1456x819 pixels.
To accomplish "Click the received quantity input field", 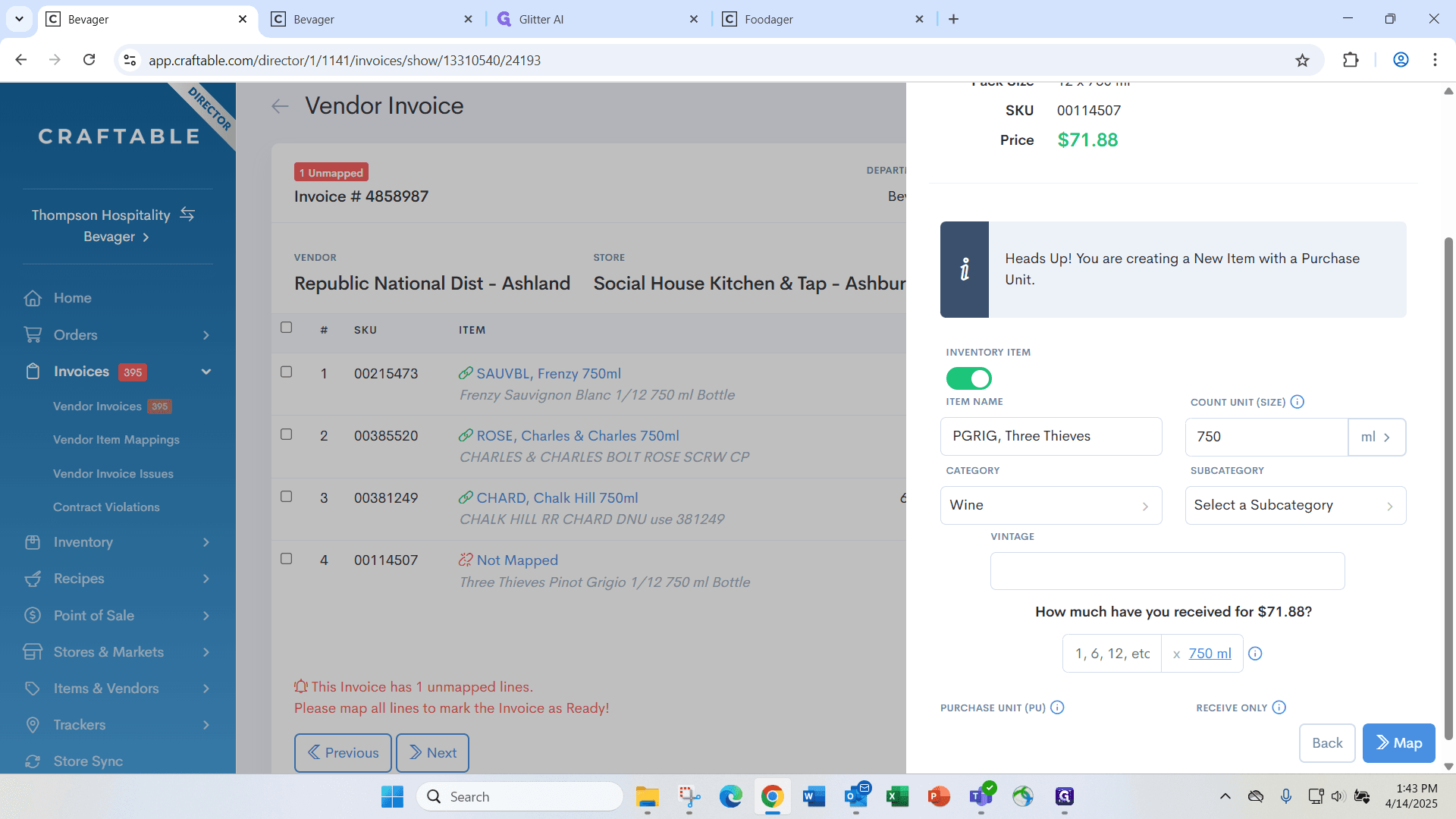I will (x=1112, y=654).
